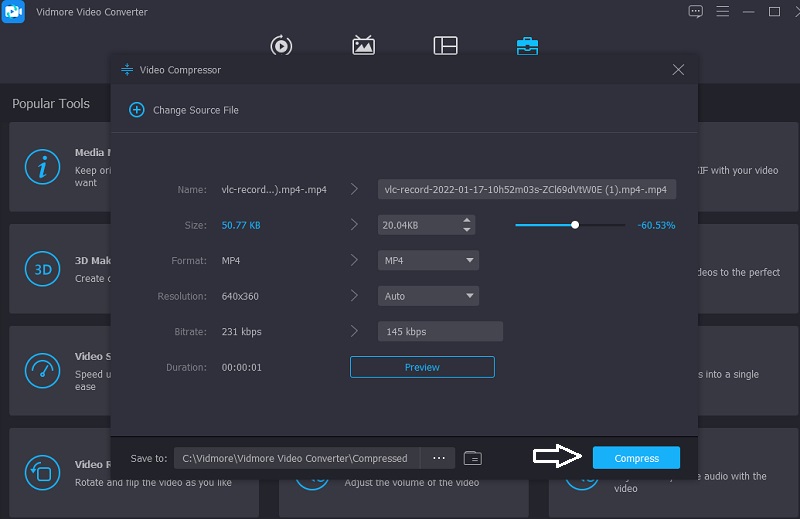Click the feedback chat icon in title bar

tap(696, 12)
